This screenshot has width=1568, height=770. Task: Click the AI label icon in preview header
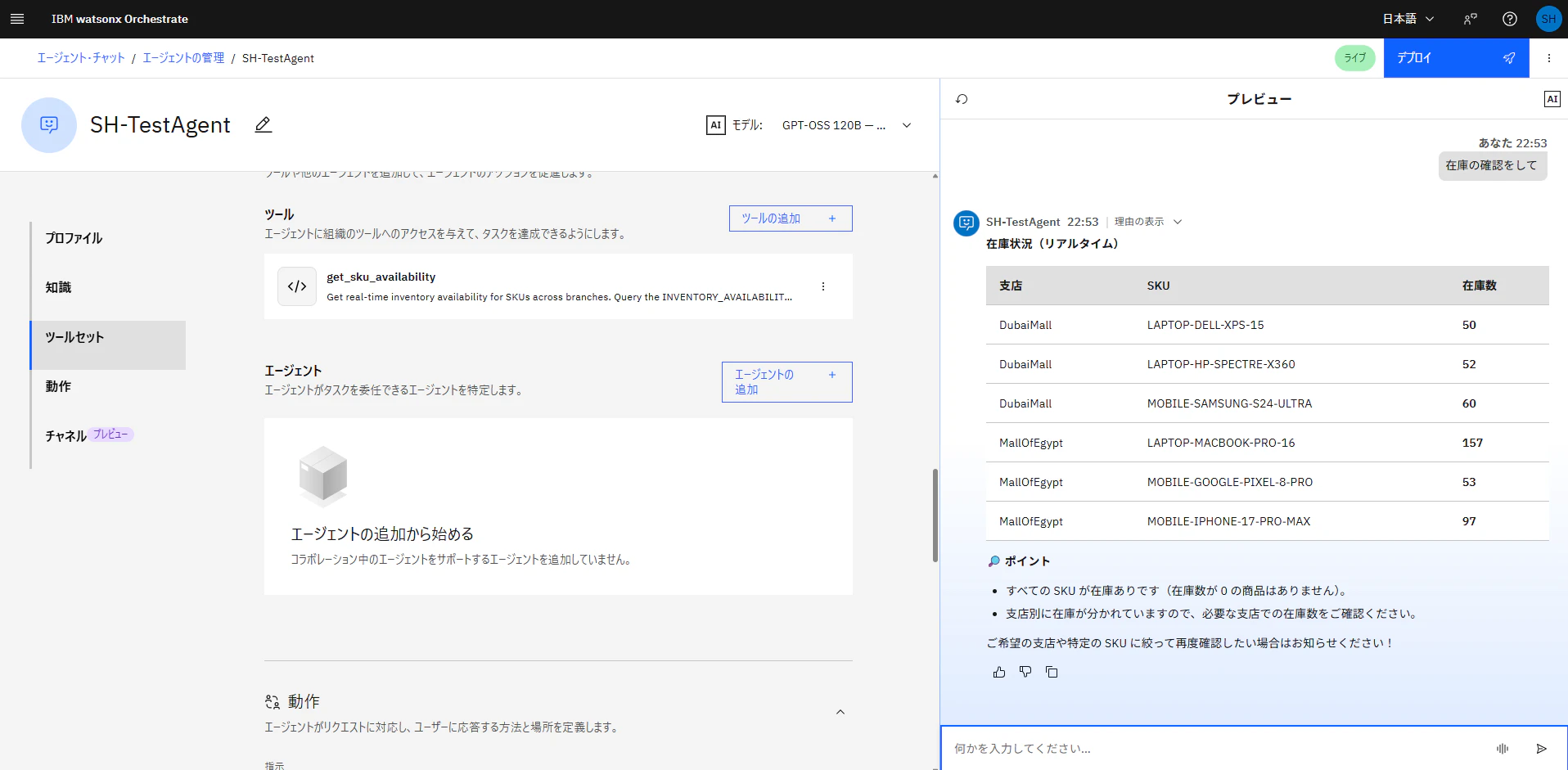coord(1552,99)
